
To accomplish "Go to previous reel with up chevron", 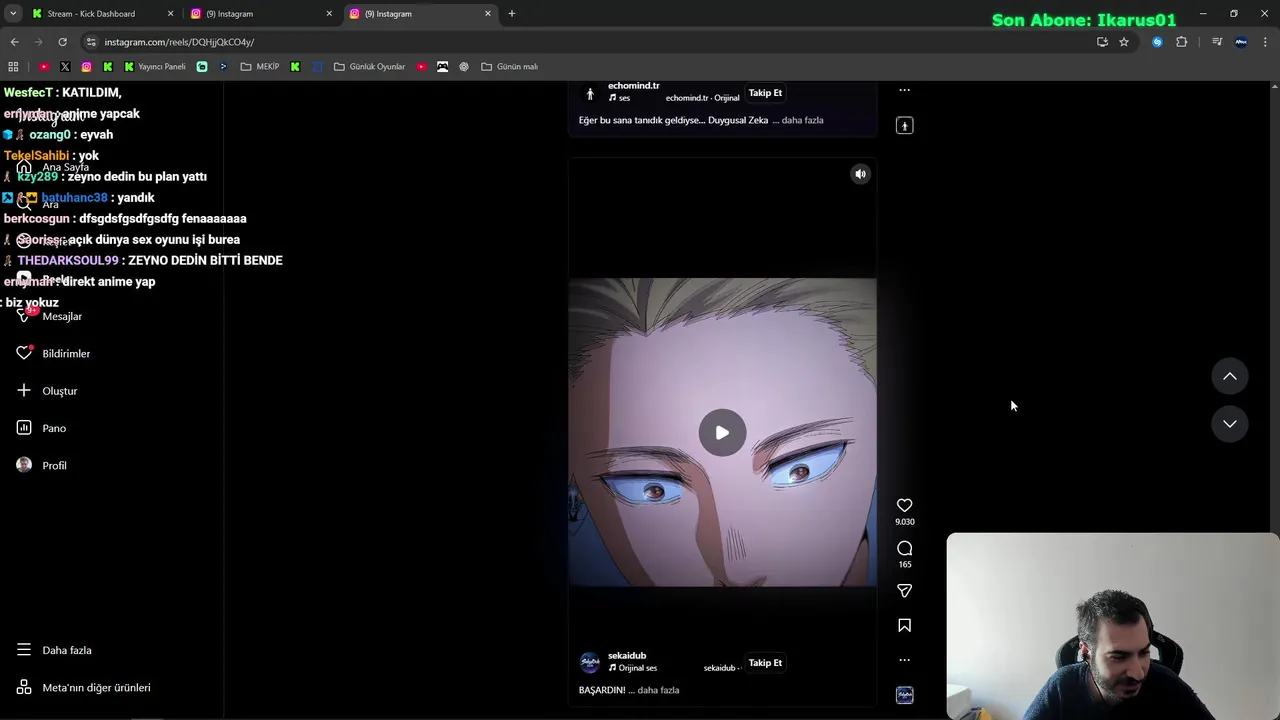I will coord(1230,376).
